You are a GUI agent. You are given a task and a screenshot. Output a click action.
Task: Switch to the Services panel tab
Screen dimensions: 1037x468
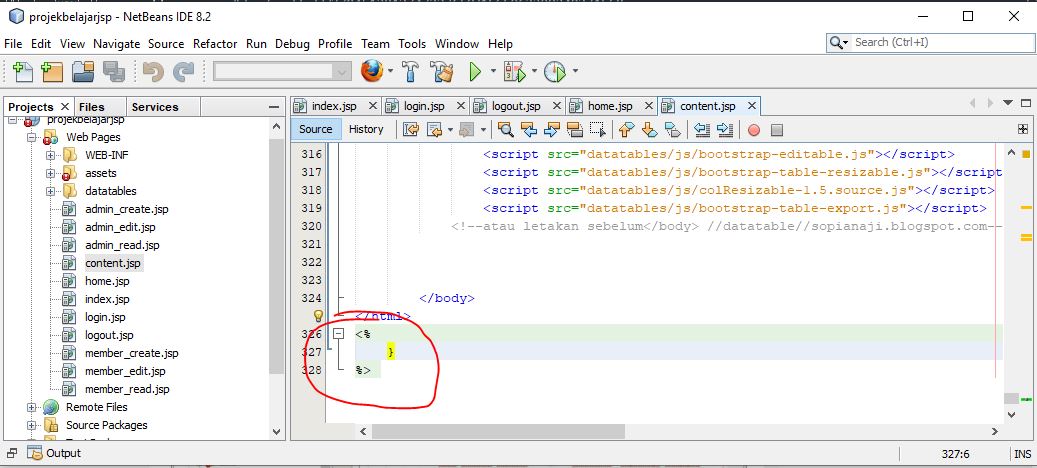[x=155, y=106]
